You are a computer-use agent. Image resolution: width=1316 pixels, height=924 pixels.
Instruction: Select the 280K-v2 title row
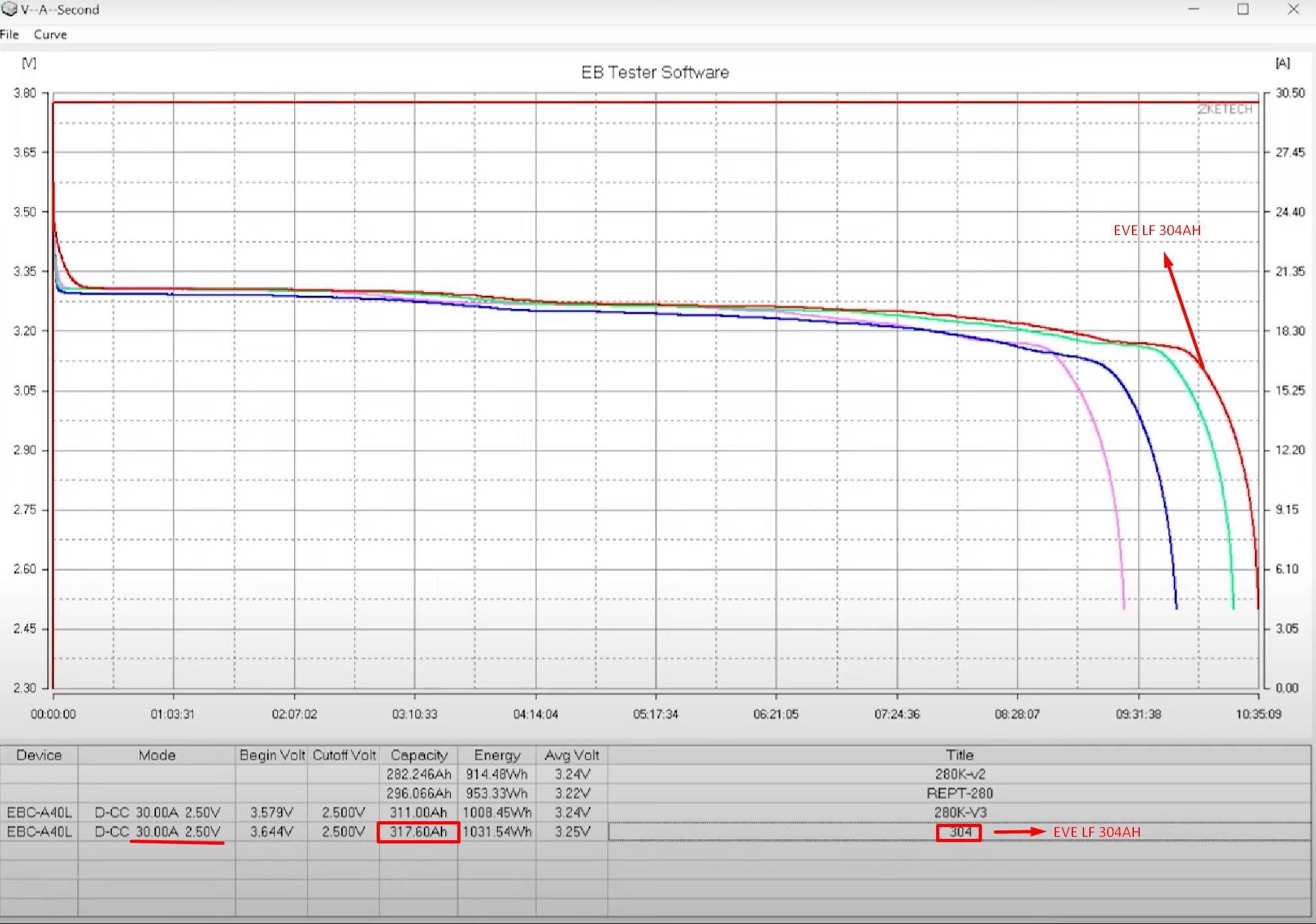pyautogui.click(x=960, y=774)
